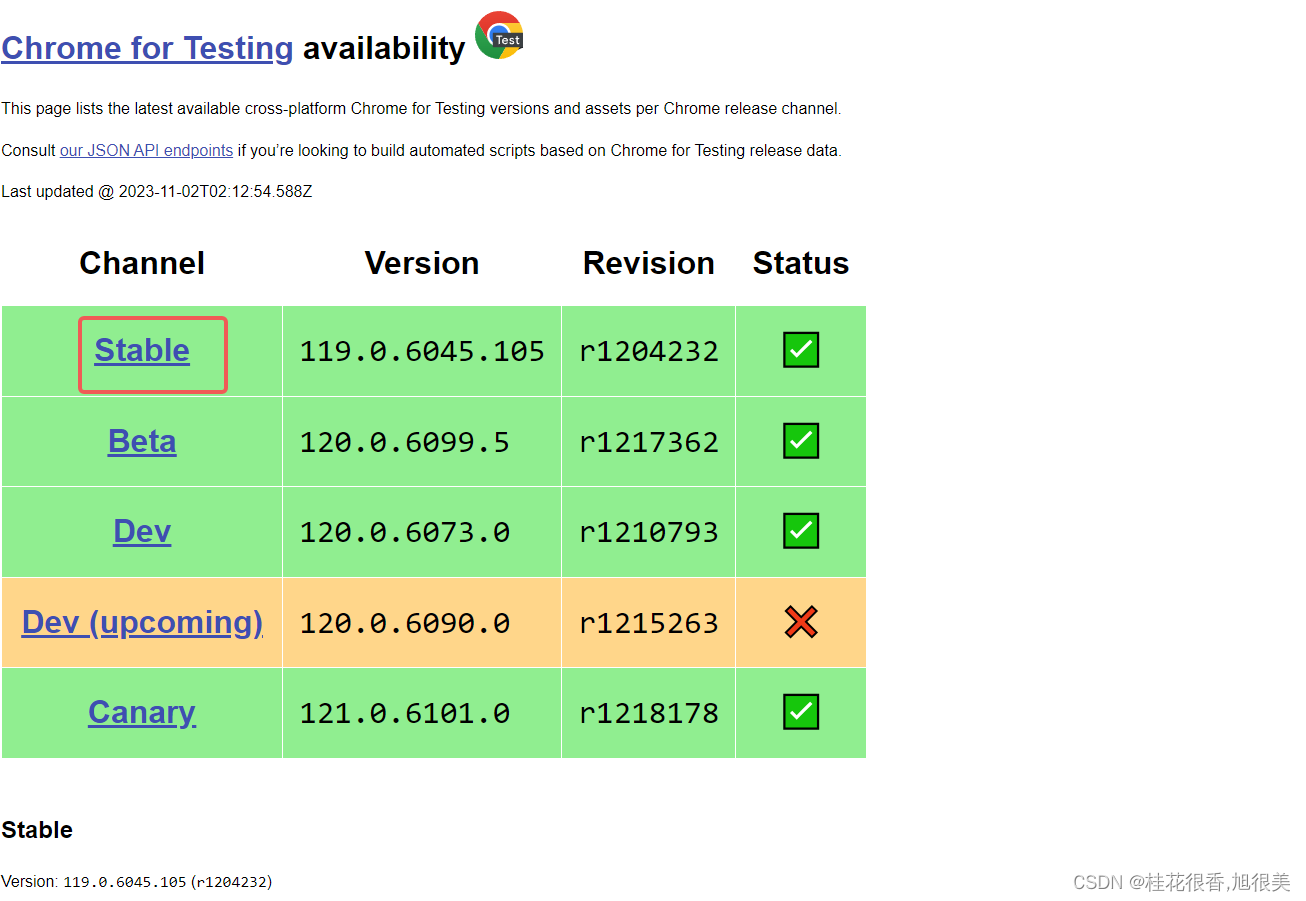Click the green checkmark in Stable row

coord(801,350)
